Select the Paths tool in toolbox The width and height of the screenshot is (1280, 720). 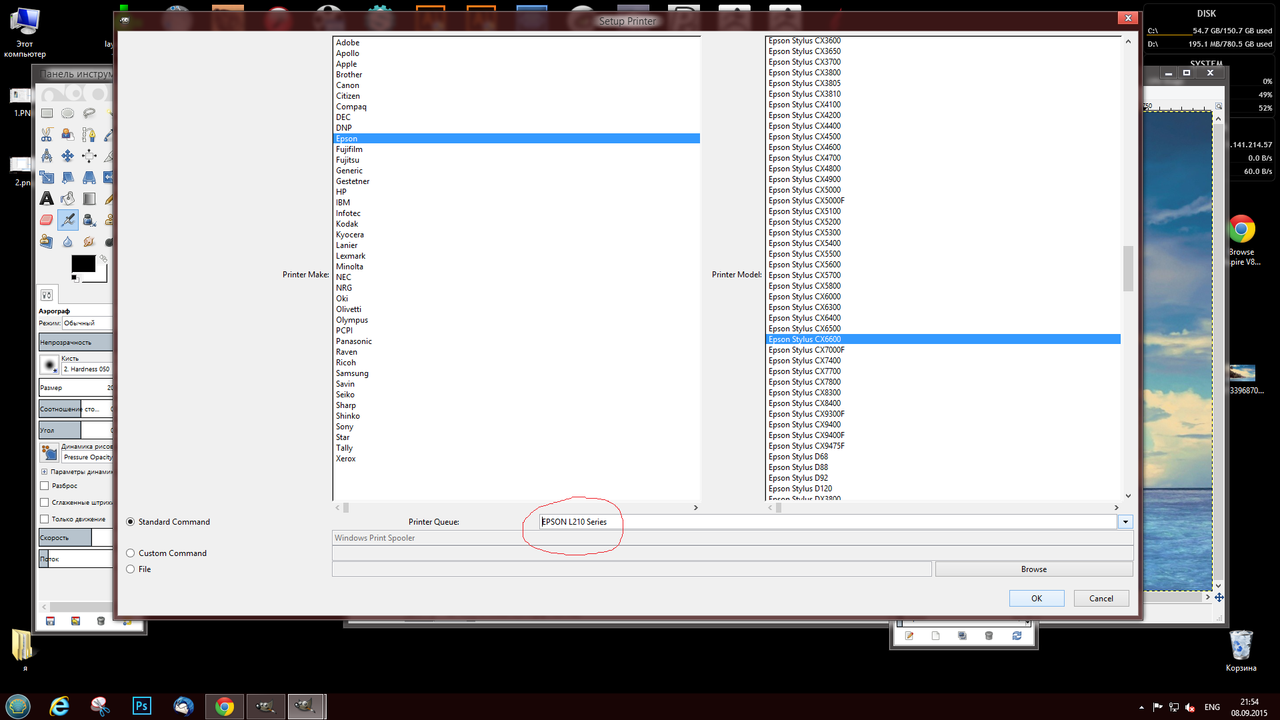(x=89, y=135)
